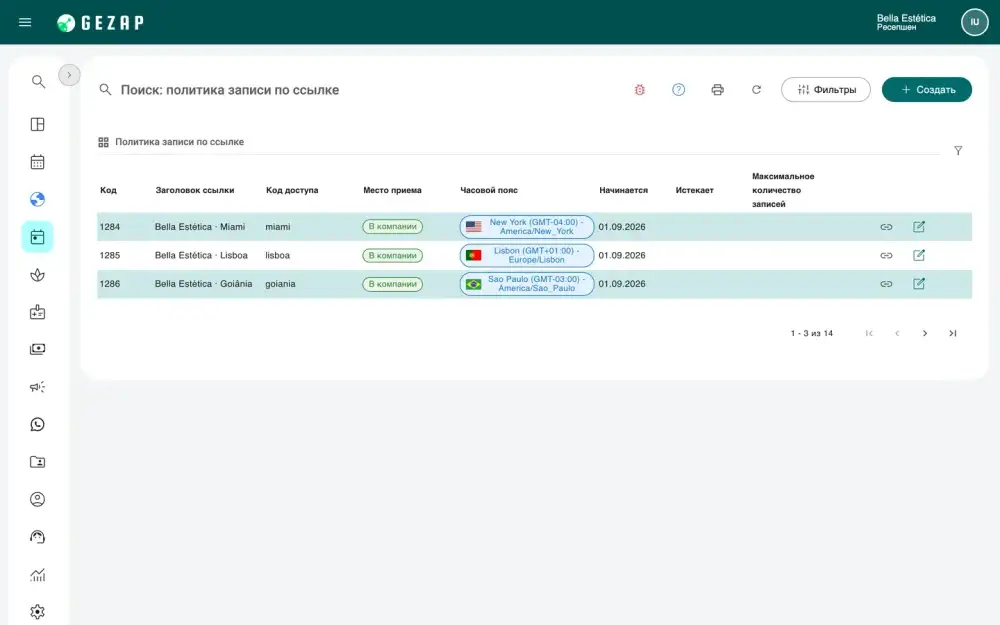Image resolution: width=1000 pixels, height=625 pixels.
Task: Edit the Bella Estética Lisboa row
Action: [x=919, y=256]
